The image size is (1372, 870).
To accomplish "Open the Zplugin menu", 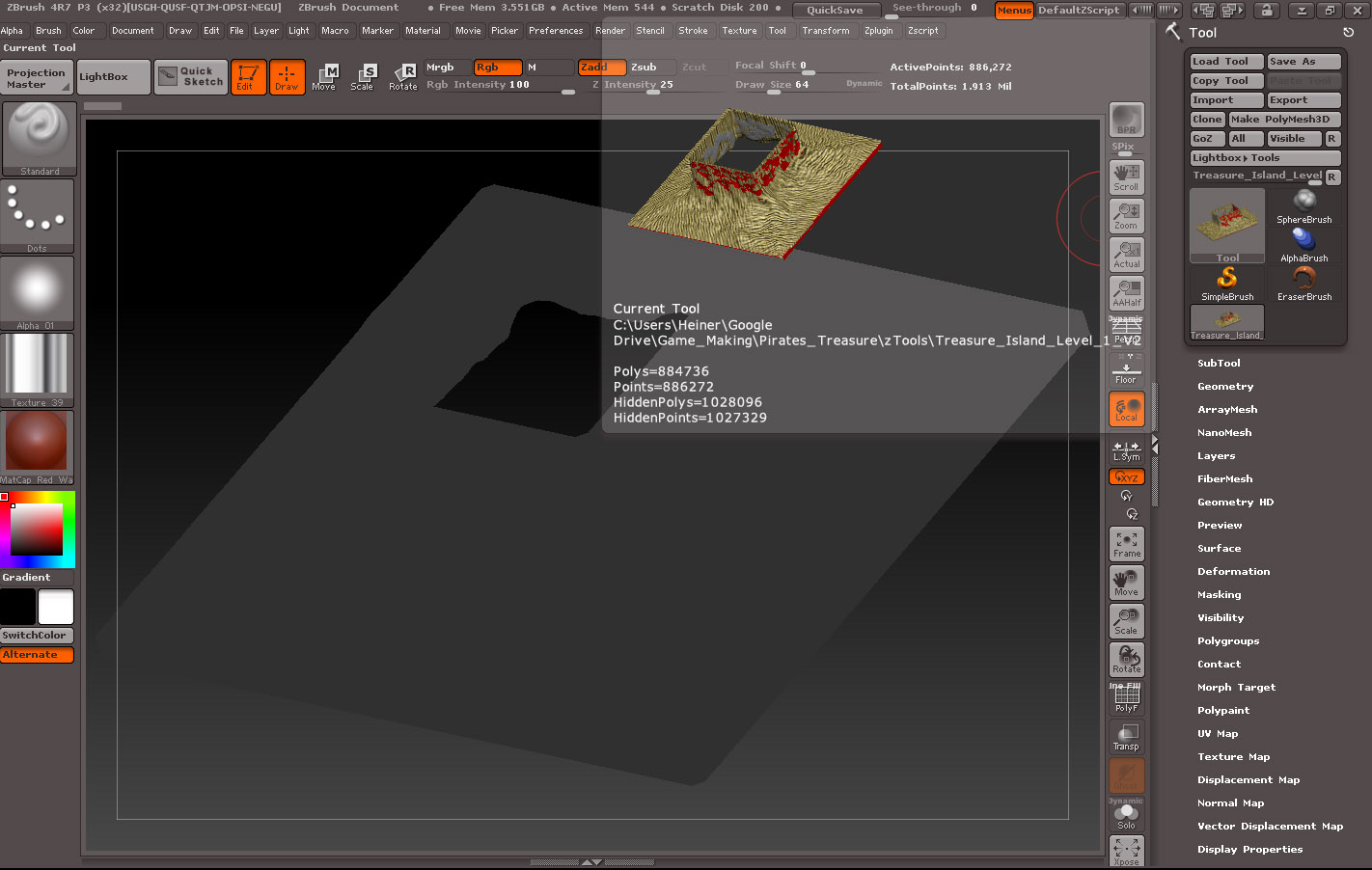I will coord(880,30).
